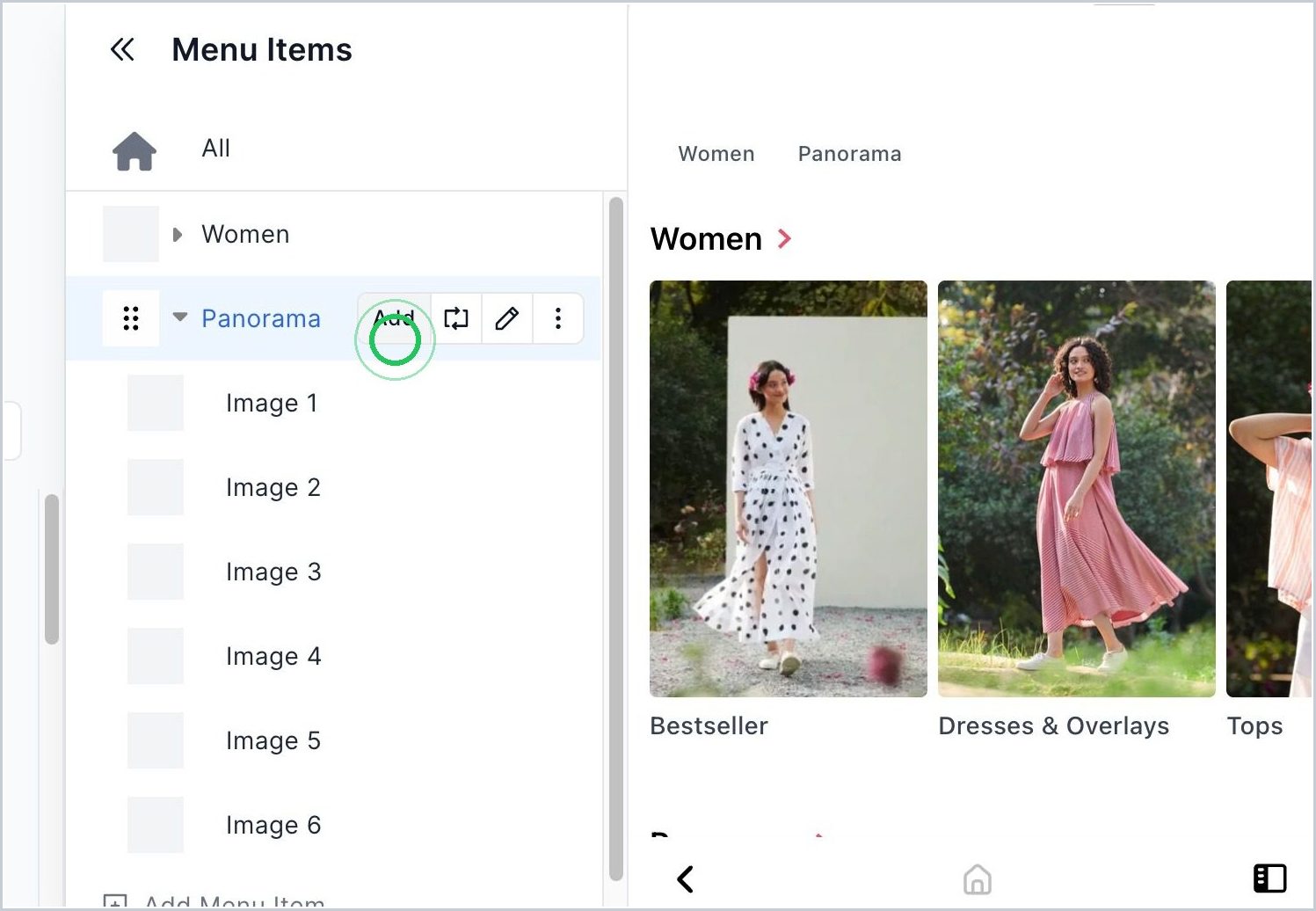The width and height of the screenshot is (1316, 911).
Task: Click the thumbnail placeholder next to Image 1
Action: point(156,403)
